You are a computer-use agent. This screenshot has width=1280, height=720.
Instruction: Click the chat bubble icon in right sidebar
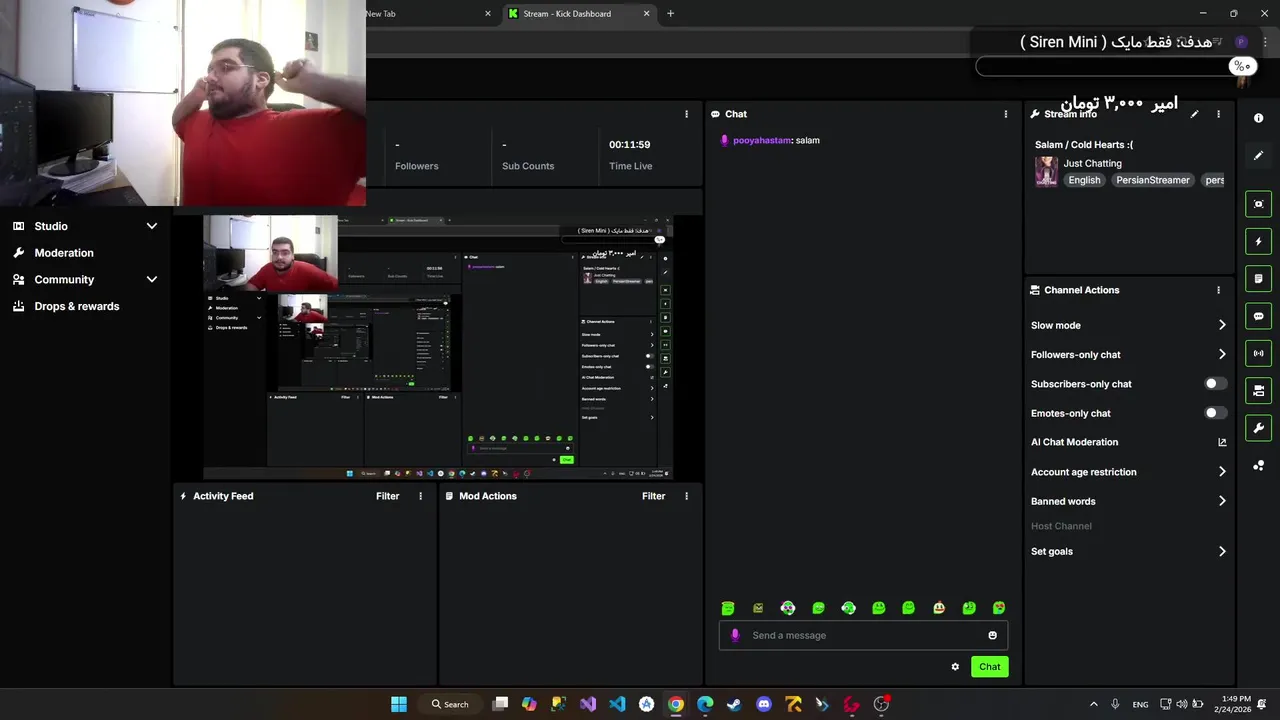click(x=1258, y=316)
